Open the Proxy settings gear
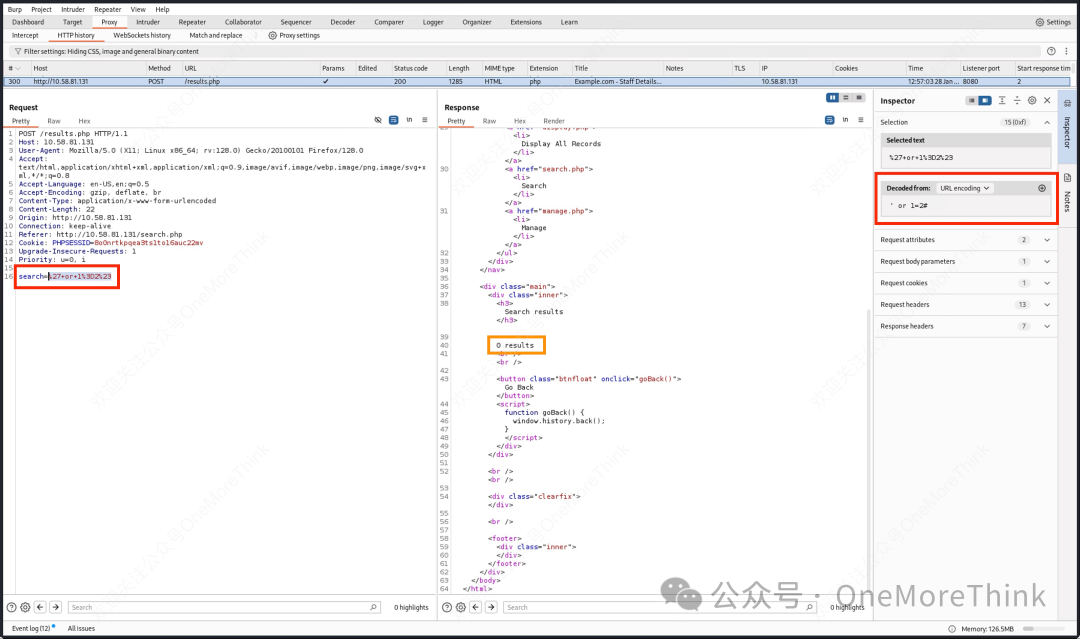Screen dimensions: 1080x639 click(273, 35)
